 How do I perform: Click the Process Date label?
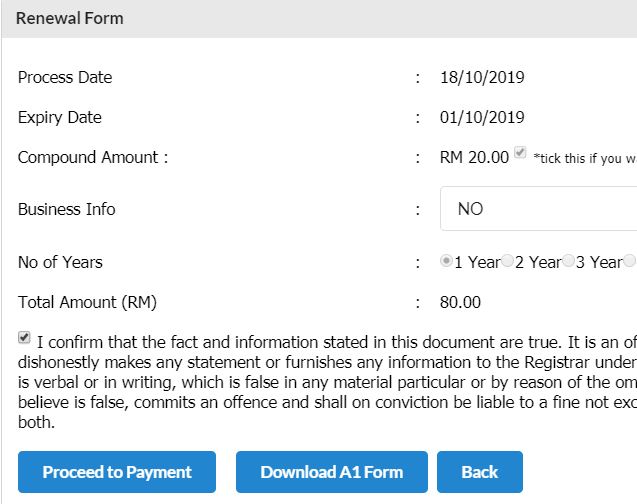click(65, 77)
